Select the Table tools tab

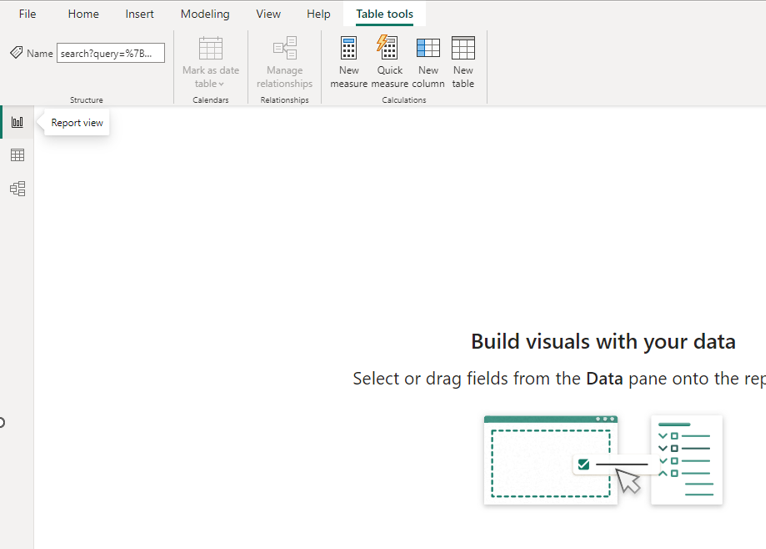384,14
